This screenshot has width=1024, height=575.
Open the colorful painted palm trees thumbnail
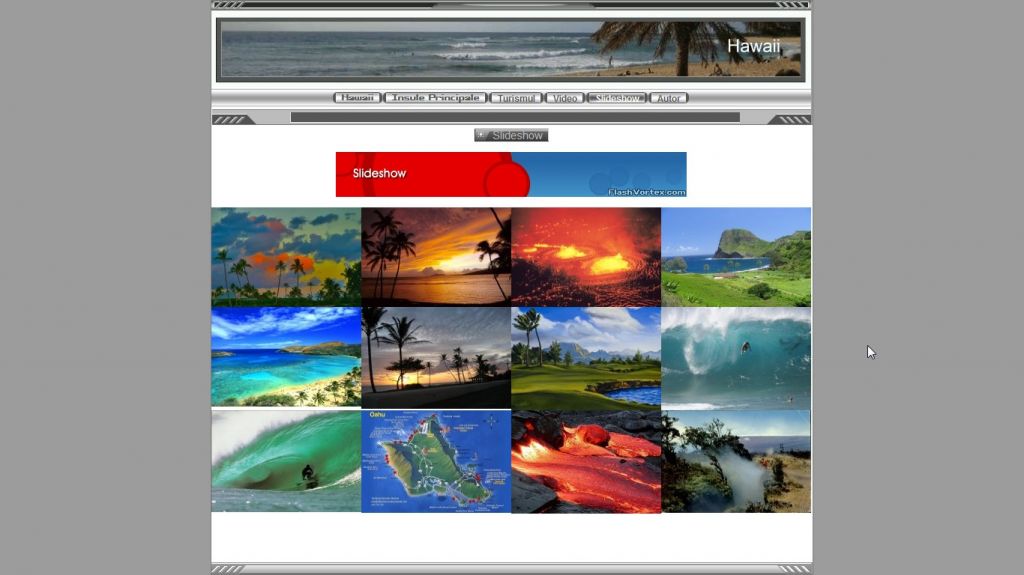[x=286, y=257]
